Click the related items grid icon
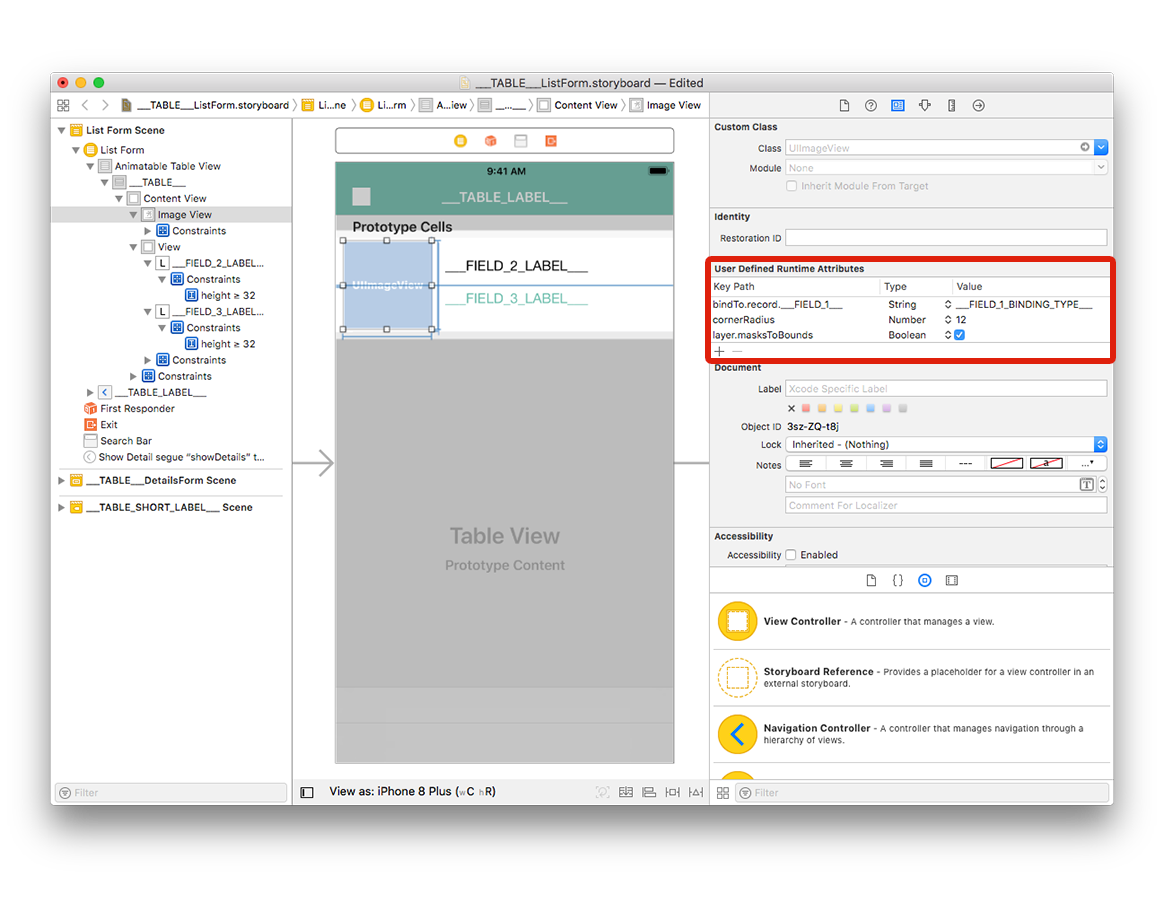This screenshot has height=920, width=1164. (63, 105)
